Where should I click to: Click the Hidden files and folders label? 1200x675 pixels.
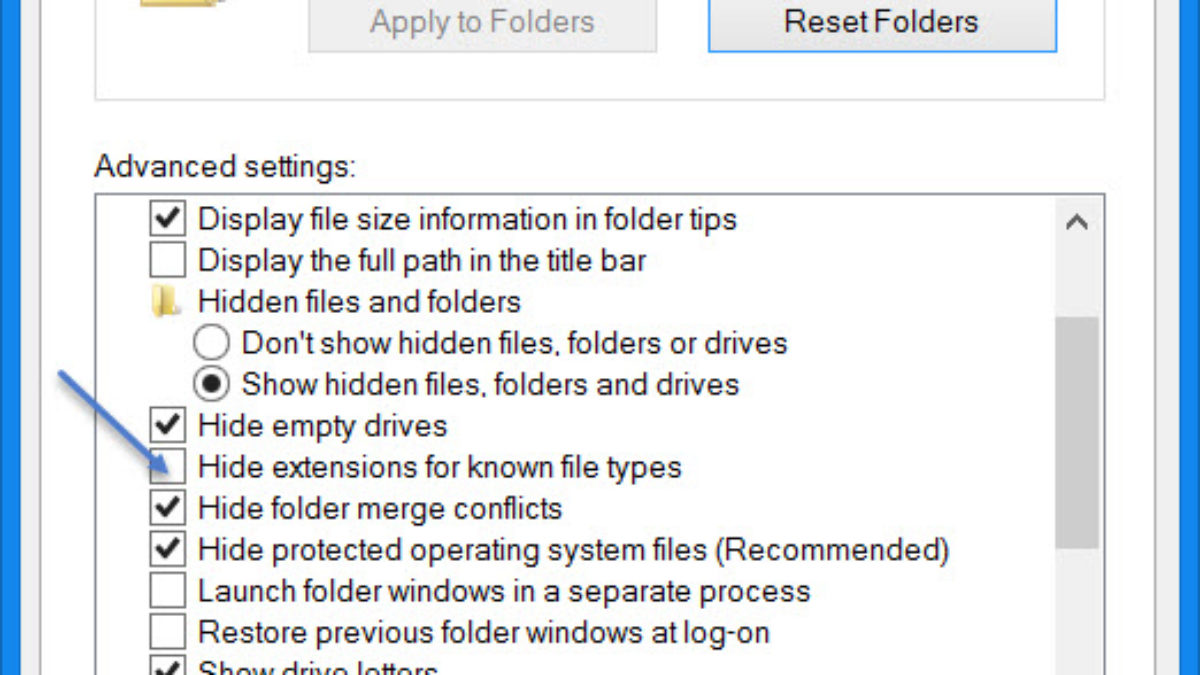pos(359,302)
